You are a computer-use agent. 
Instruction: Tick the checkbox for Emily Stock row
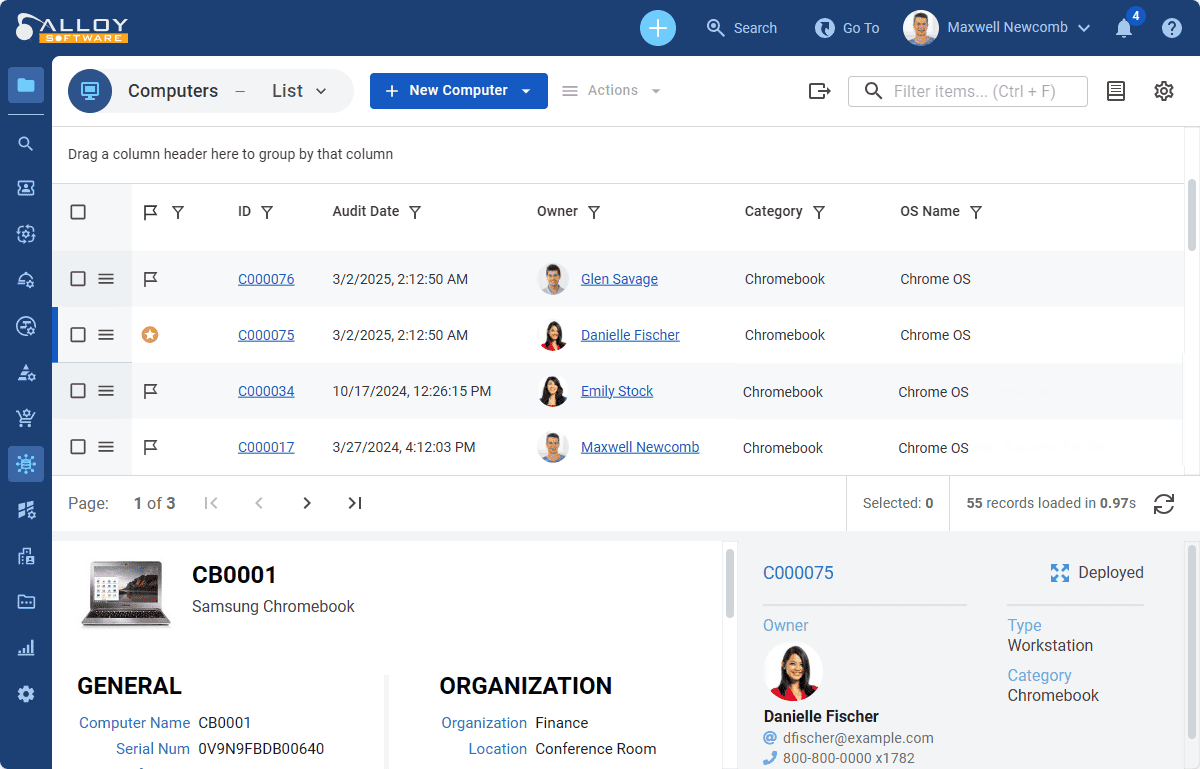pyautogui.click(x=78, y=391)
